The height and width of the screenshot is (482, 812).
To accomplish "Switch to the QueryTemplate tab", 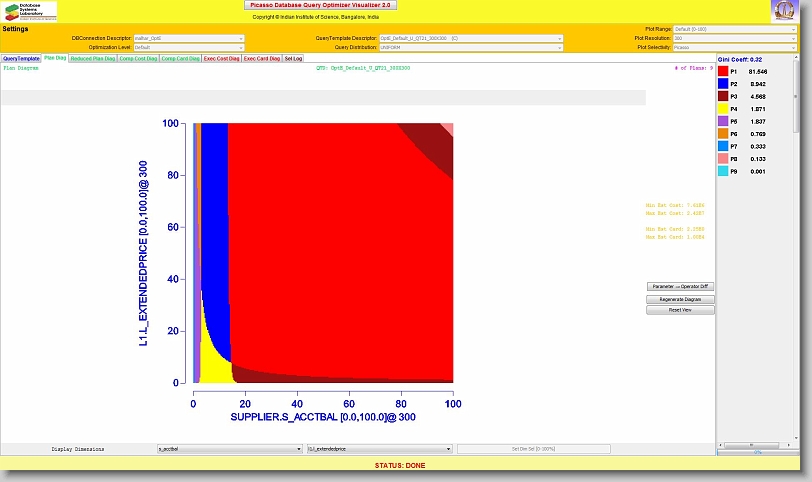I will click(x=21, y=59).
